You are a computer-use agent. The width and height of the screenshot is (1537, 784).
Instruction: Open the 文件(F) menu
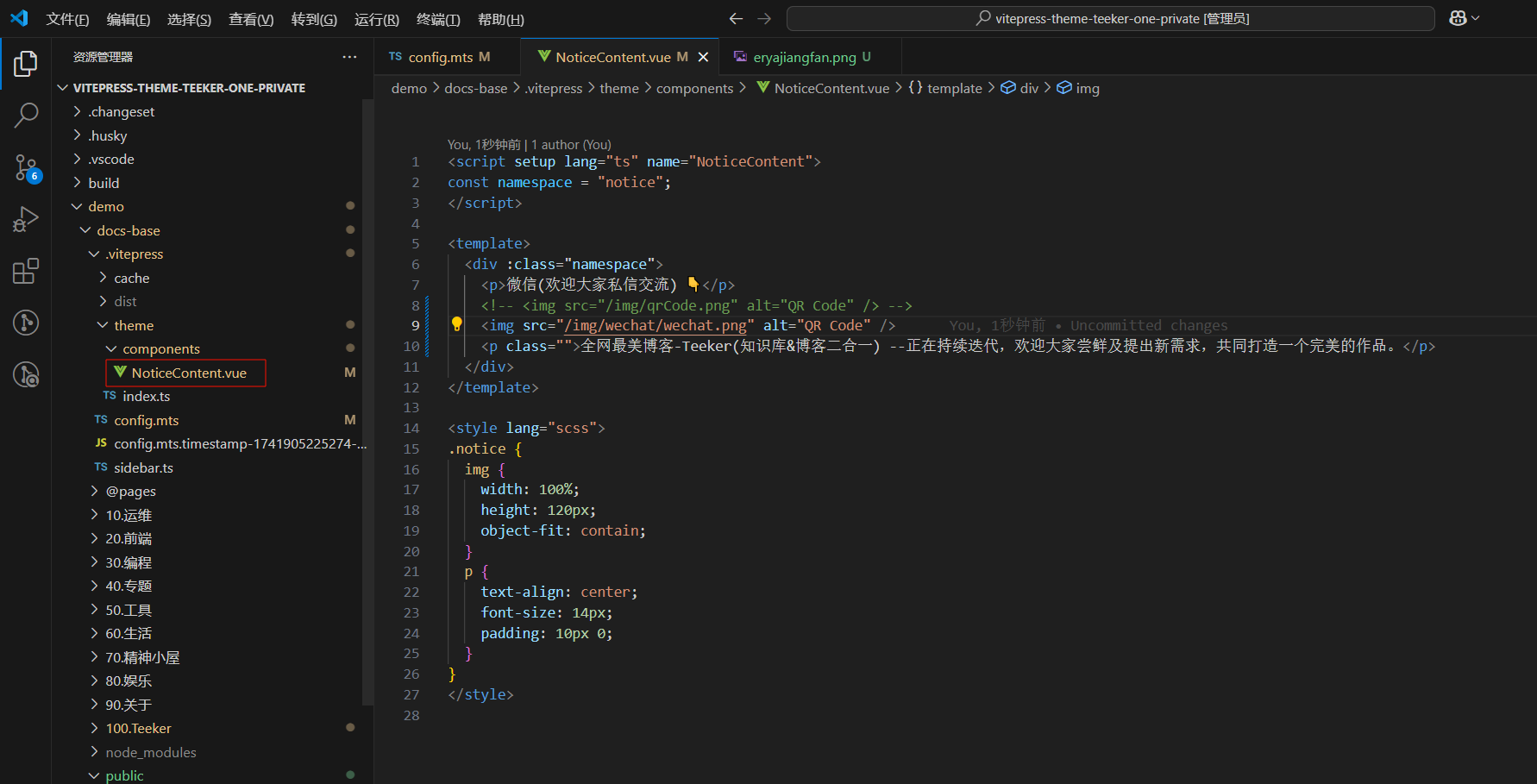pos(67,19)
